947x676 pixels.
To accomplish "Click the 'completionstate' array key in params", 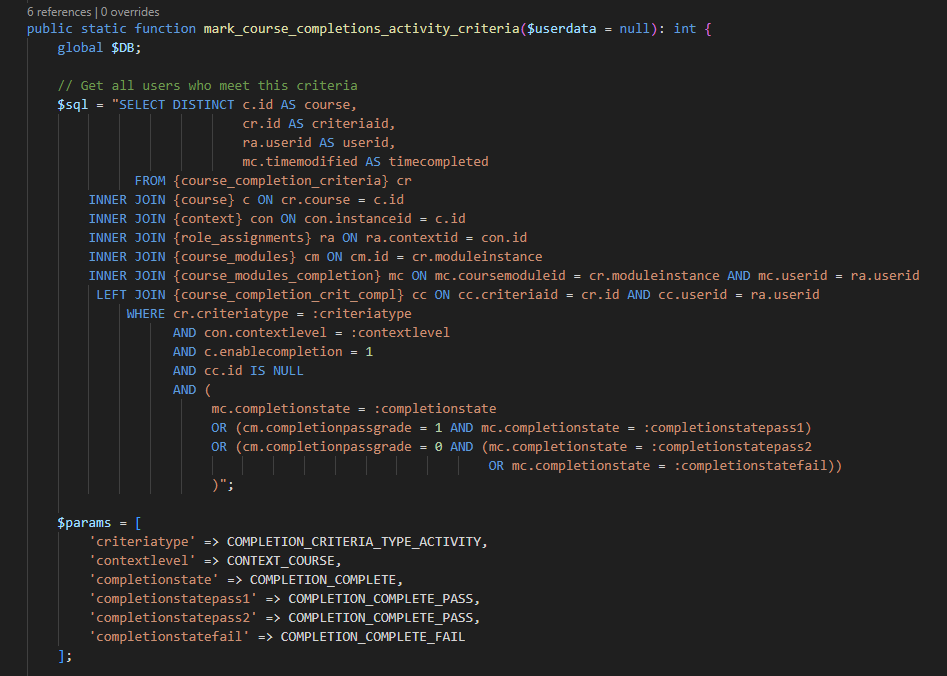I will [154, 580].
